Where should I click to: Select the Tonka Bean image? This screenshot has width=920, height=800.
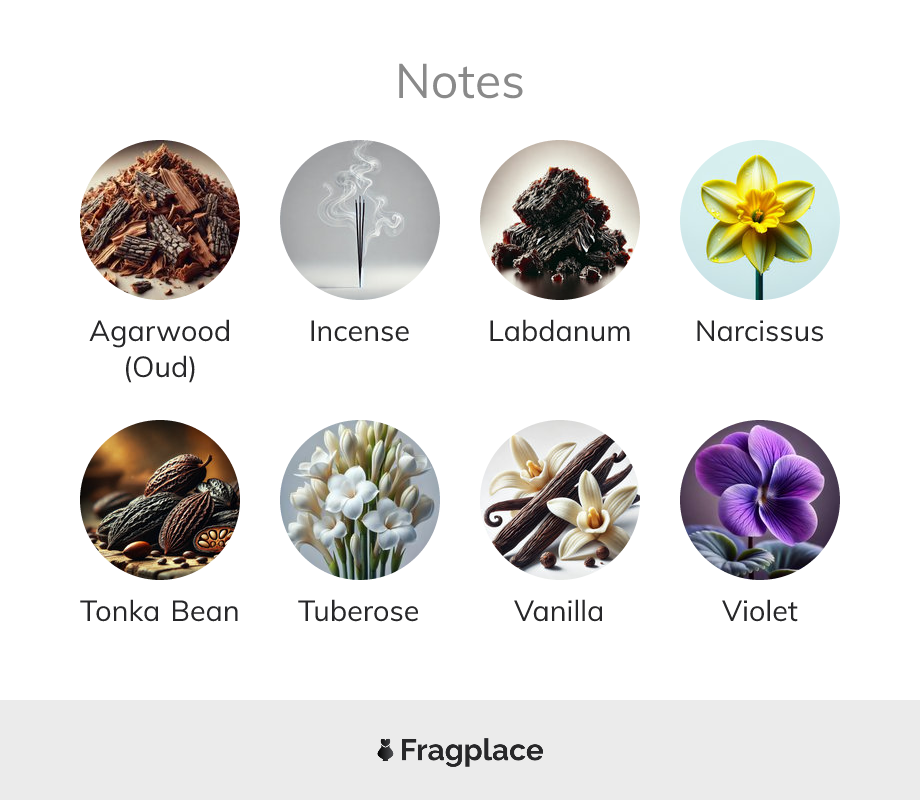[x=160, y=499]
